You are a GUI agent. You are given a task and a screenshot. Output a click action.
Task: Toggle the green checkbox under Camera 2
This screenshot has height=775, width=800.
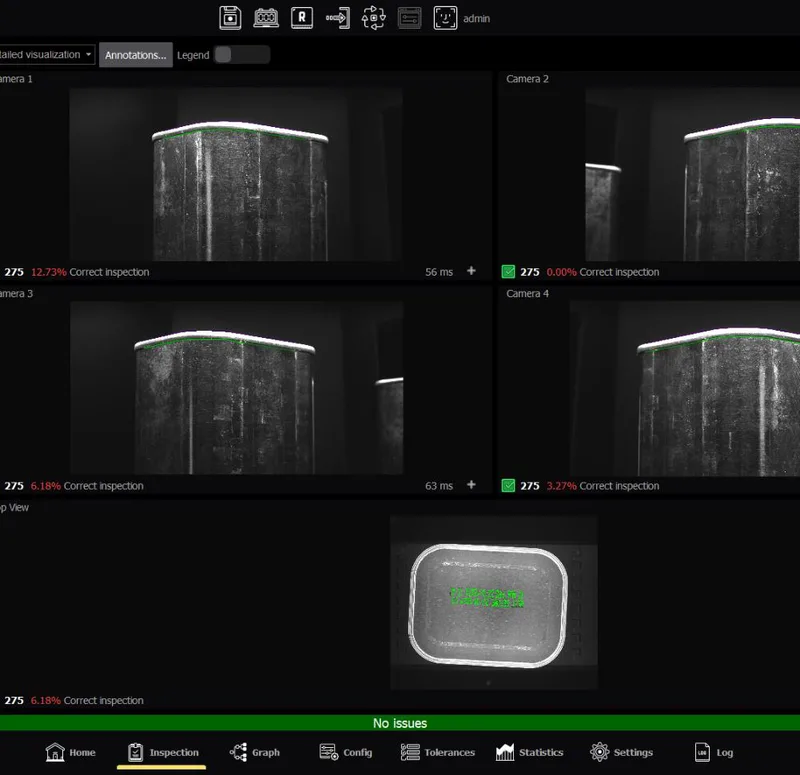click(508, 271)
